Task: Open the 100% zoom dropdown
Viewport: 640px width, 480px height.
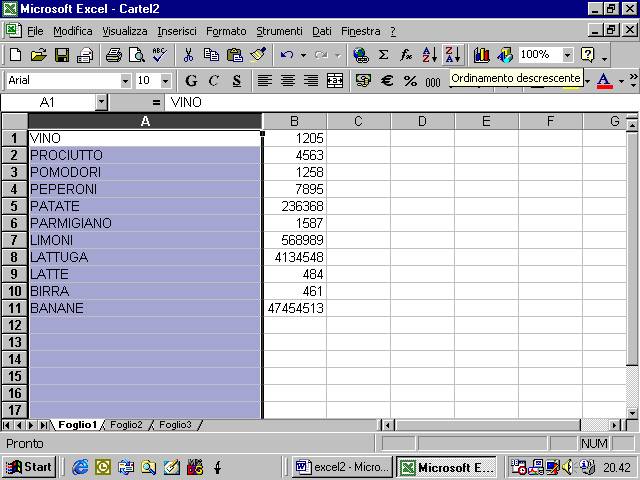Action: point(567,55)
